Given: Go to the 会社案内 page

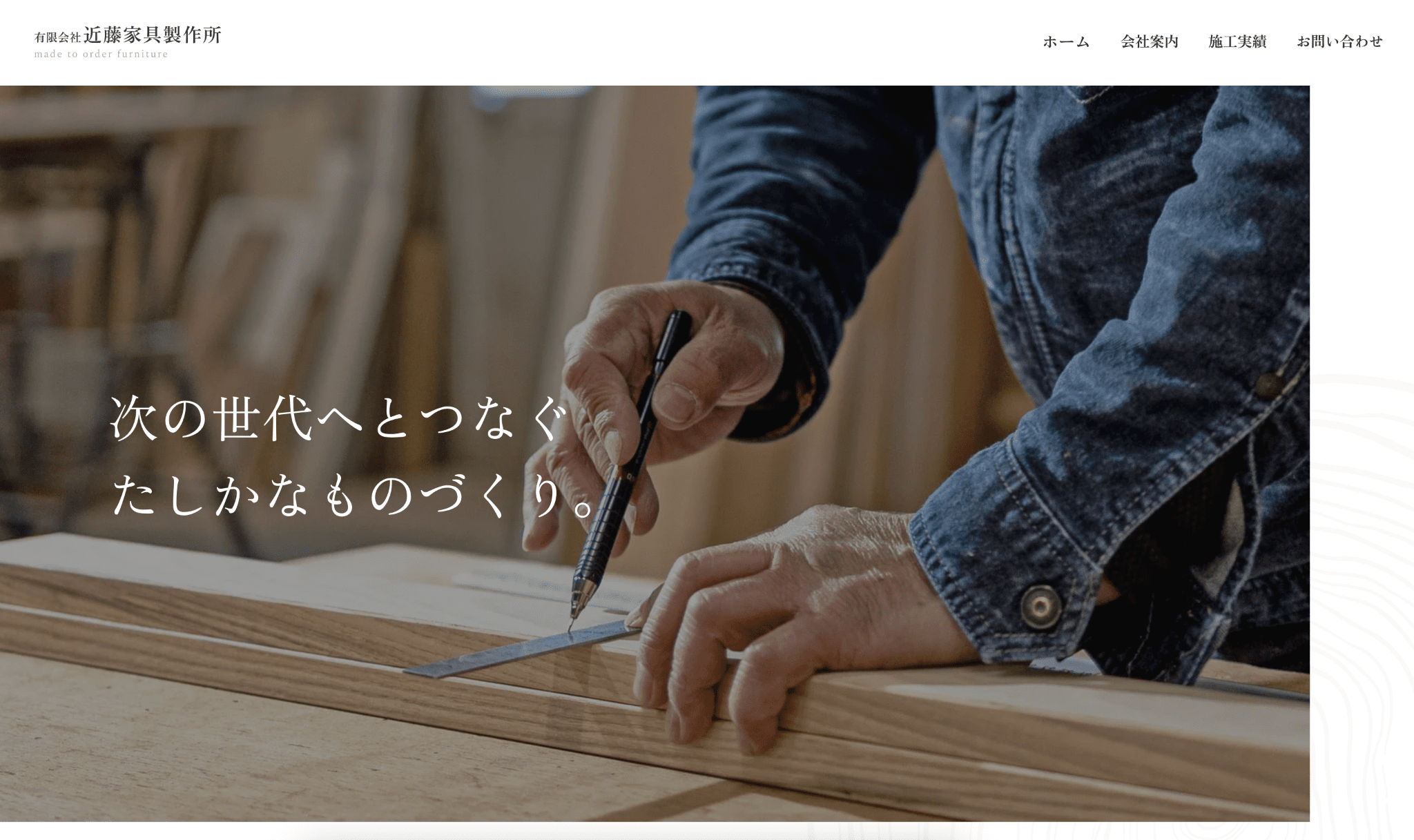Looking at the screenshot, I should [1150, 41].
